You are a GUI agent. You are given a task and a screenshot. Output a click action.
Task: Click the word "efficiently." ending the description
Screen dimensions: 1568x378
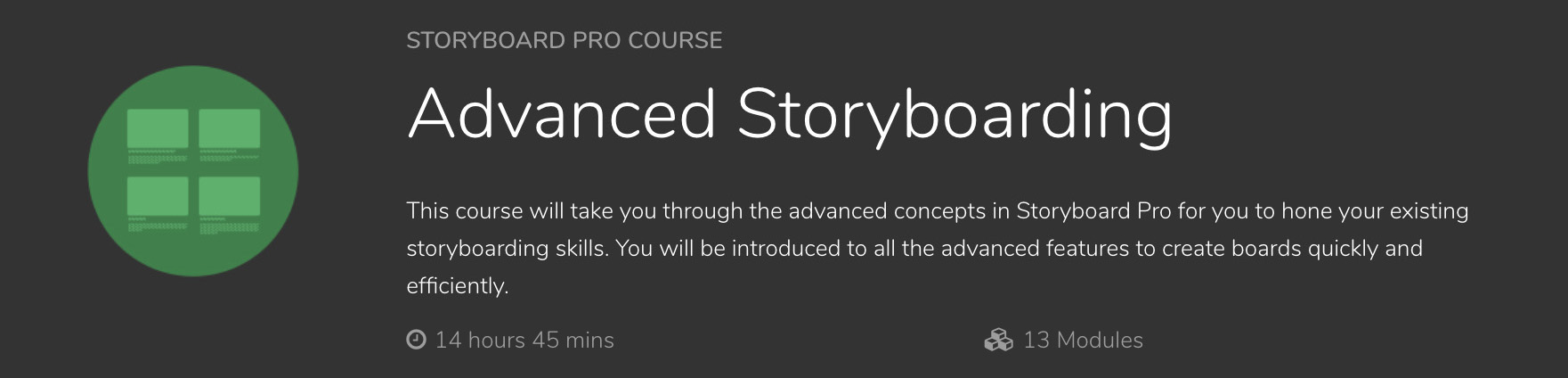(457, 286)
